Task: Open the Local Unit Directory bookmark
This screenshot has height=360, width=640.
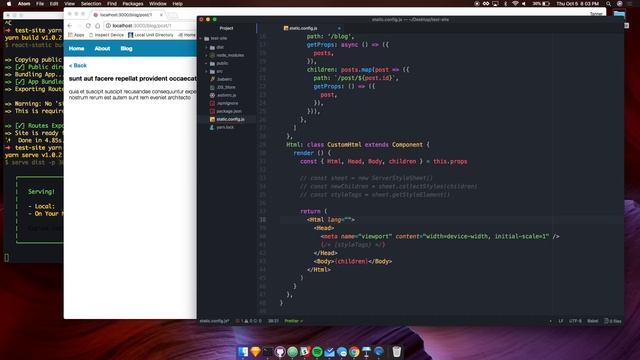Action: coord(151,35)
